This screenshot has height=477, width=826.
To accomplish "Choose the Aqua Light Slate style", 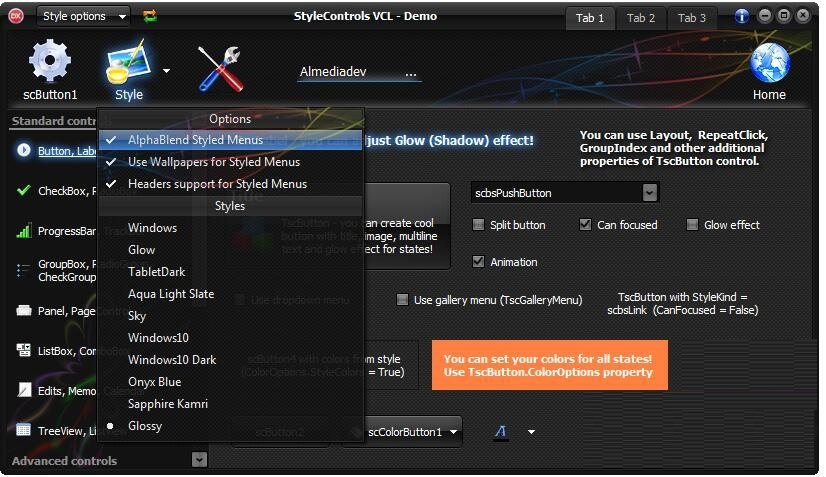I will coord(230,294).
